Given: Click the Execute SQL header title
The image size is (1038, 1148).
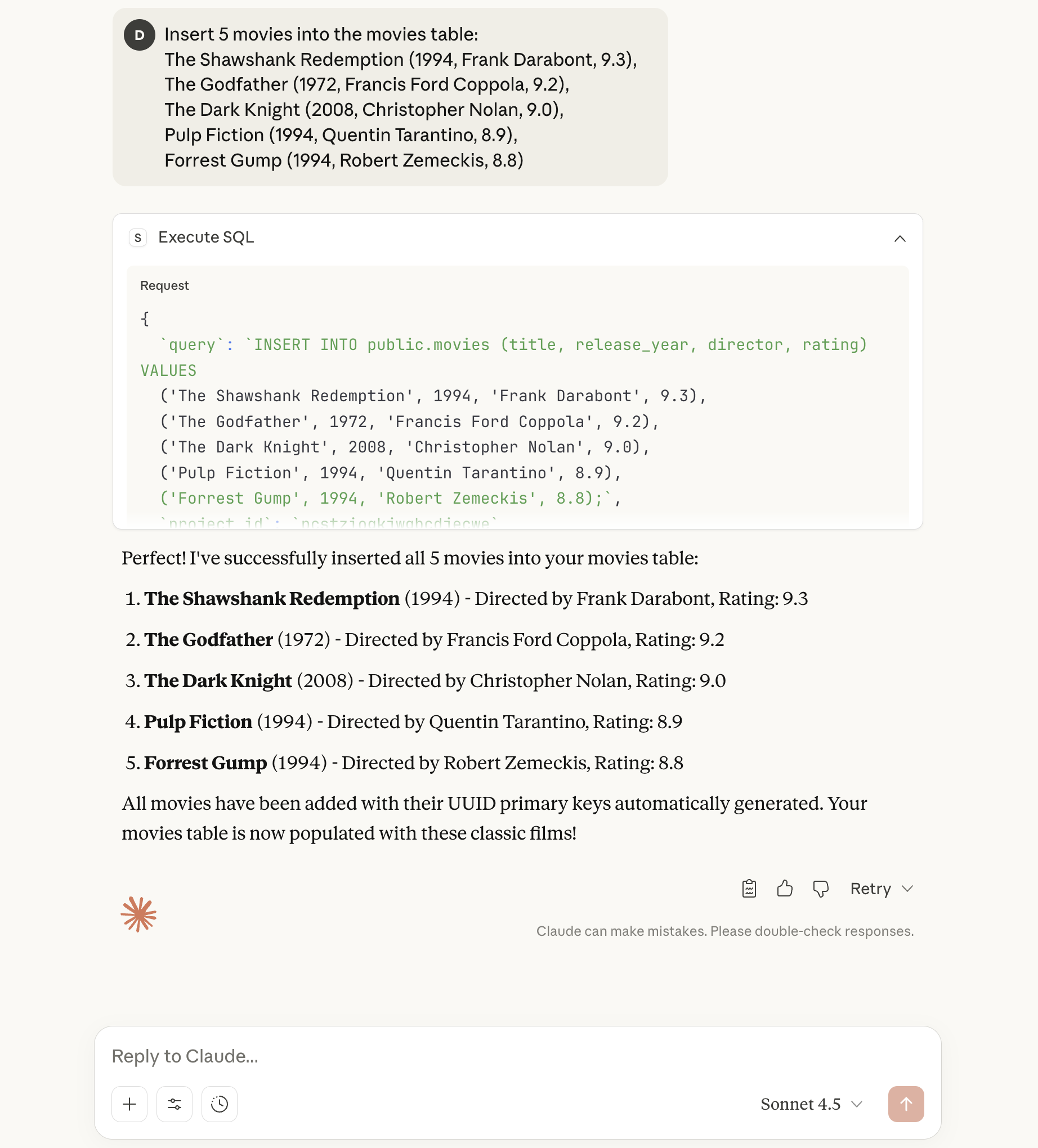Looking at the screenshot, I should pos(206,237).
